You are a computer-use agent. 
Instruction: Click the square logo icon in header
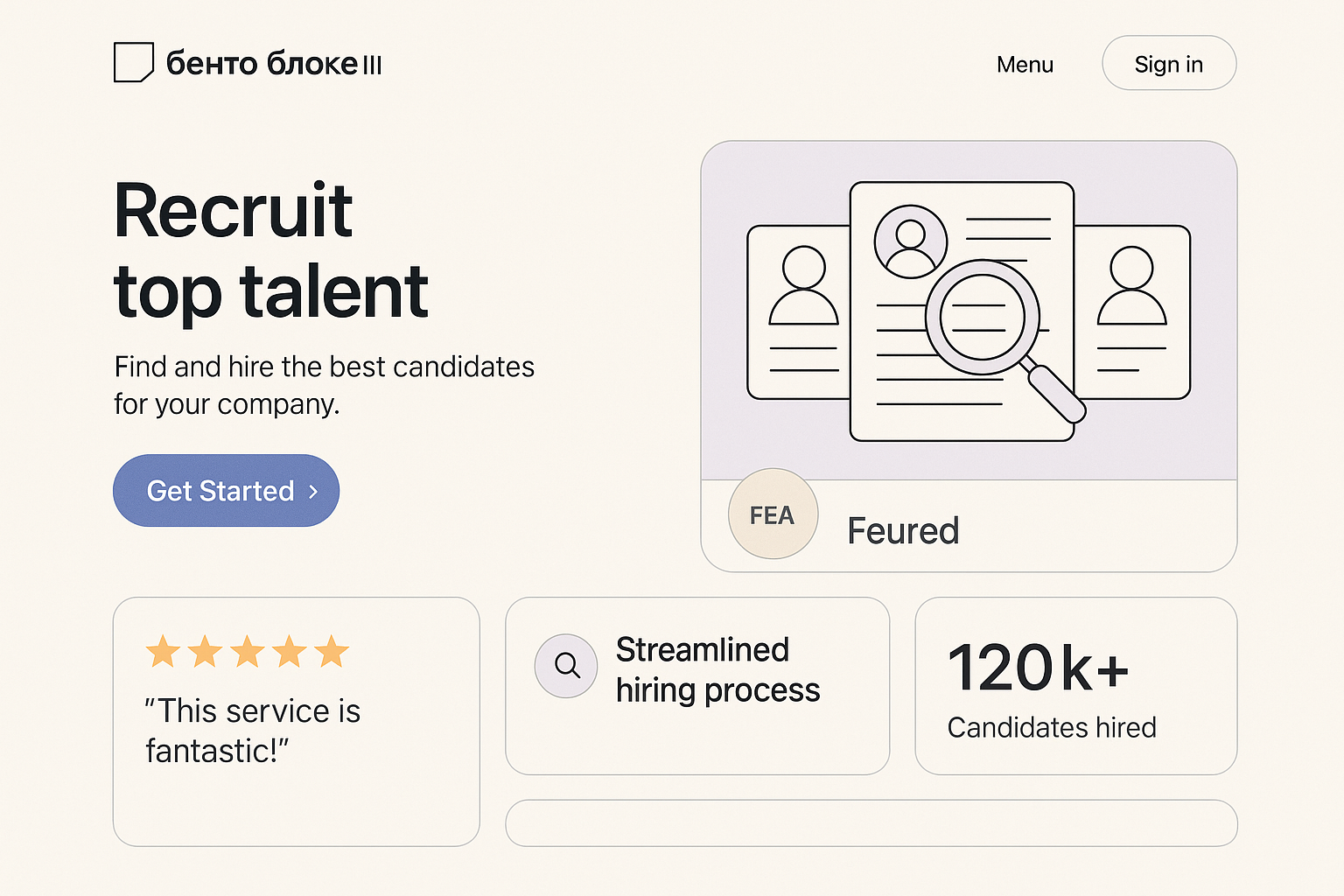click(134, 63)
